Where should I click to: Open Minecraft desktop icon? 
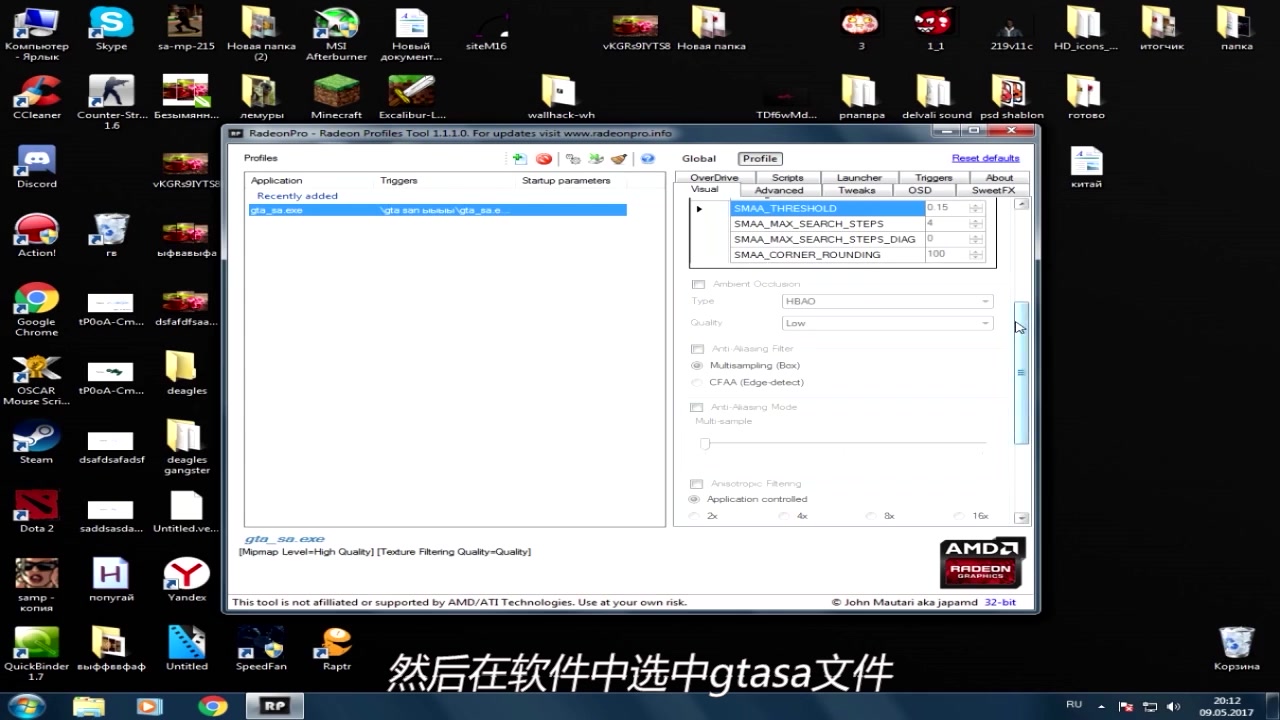(x=336, y=97)
